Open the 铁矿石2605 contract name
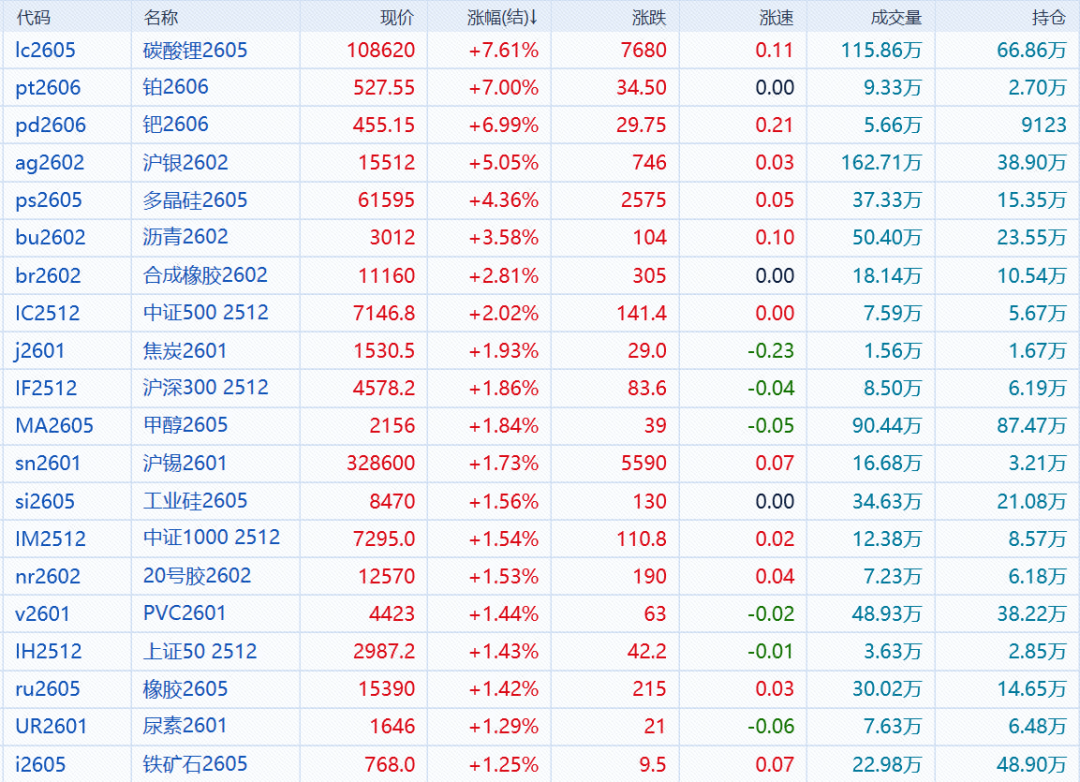 tap(195, 764)
